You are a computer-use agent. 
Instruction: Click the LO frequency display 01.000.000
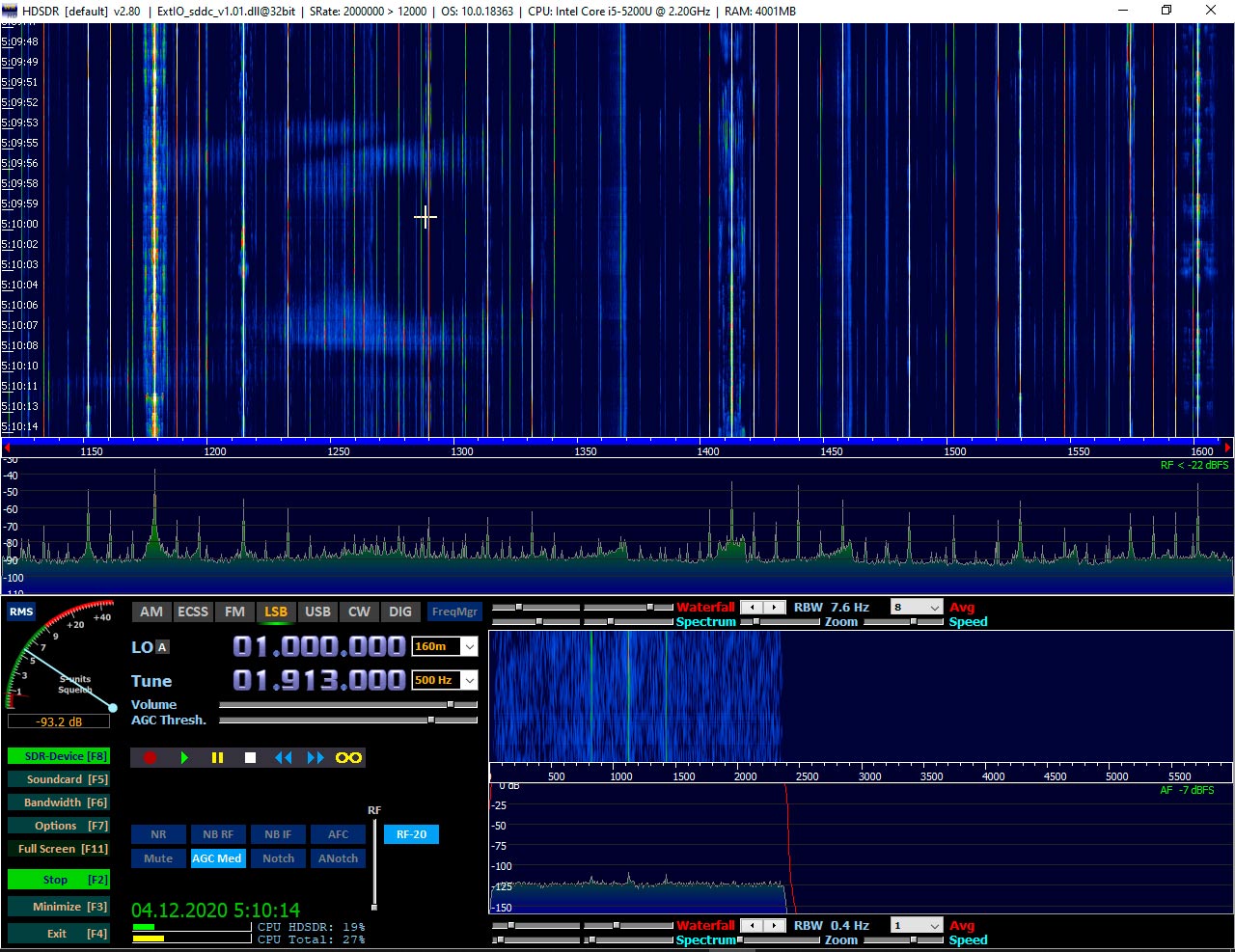[319, 646]
